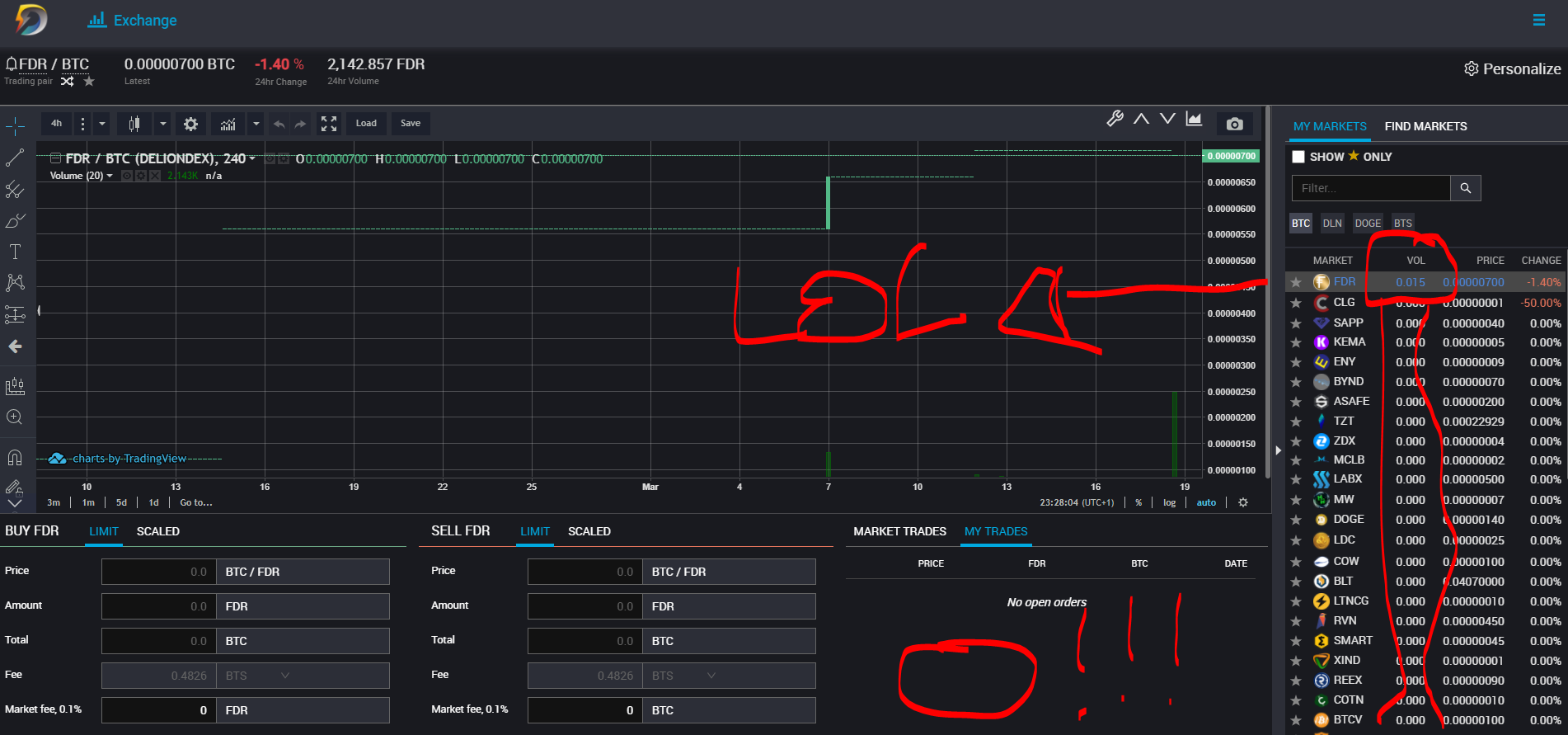The height and width of the screenshot is (735, 1568).
Task: Open chart properties gear
Action: pos(190,124)
